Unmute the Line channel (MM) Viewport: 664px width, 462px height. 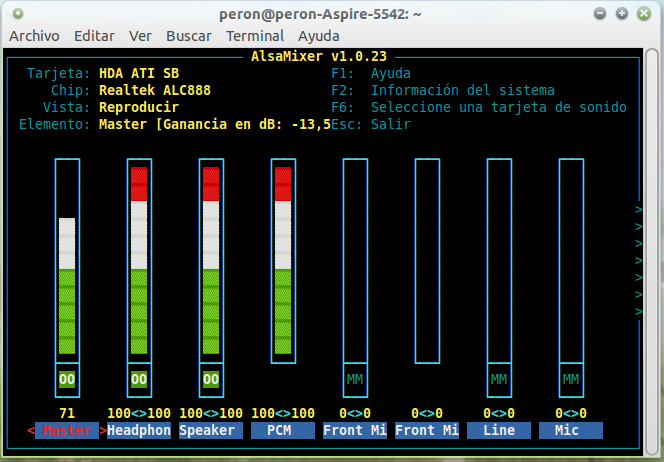[x=499, y=379]
